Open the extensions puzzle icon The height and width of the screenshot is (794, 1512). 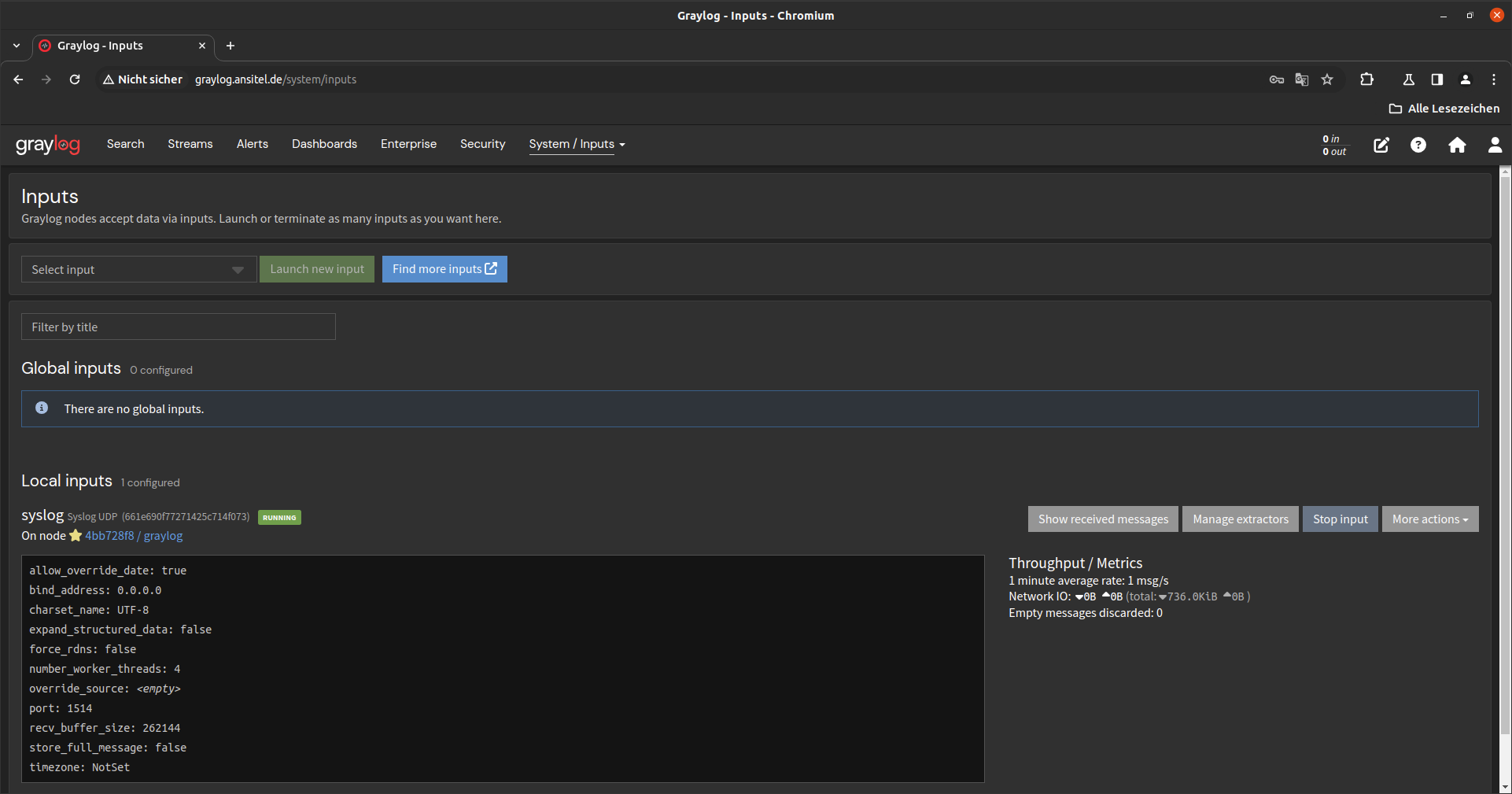(1367, 79)
